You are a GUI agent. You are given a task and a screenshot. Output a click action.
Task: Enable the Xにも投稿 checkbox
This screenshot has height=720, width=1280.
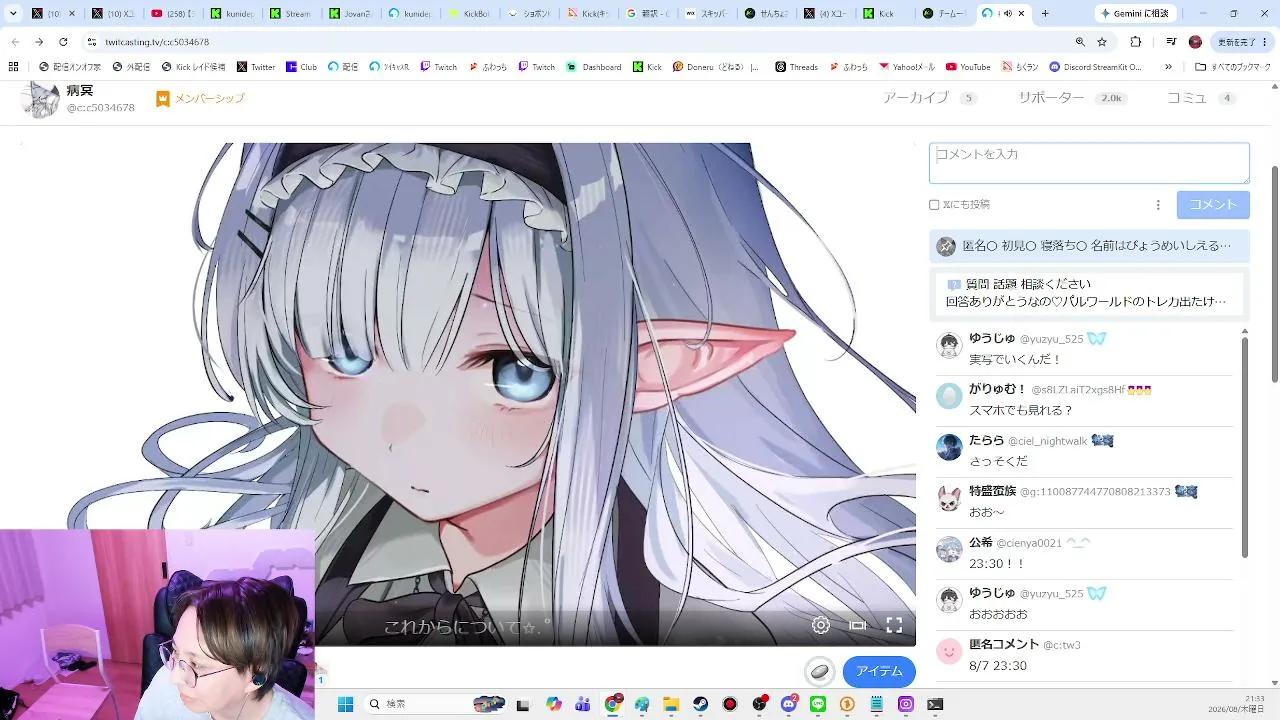[934, 205]
